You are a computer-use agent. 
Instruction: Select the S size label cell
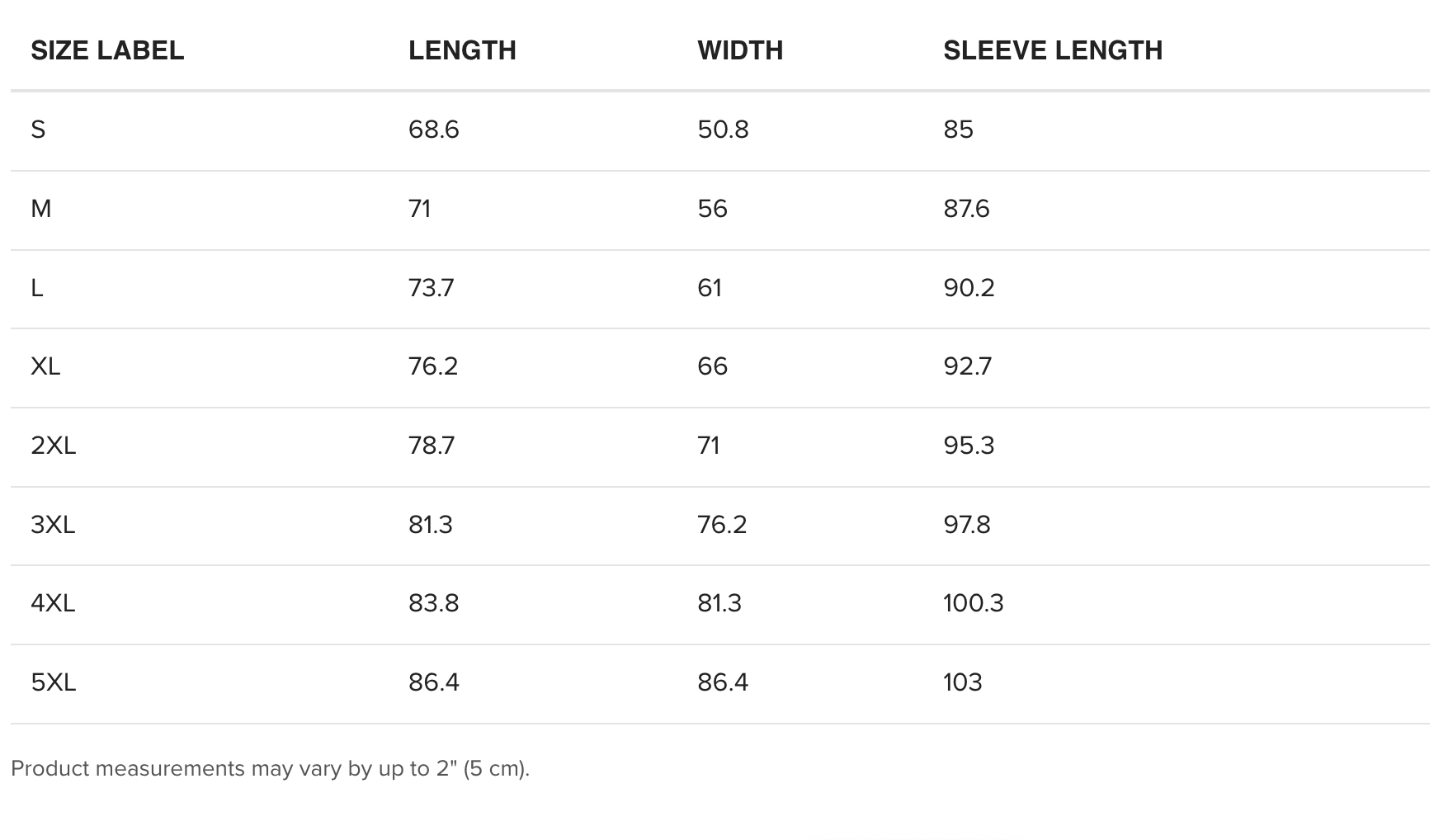tap(38, 130)
